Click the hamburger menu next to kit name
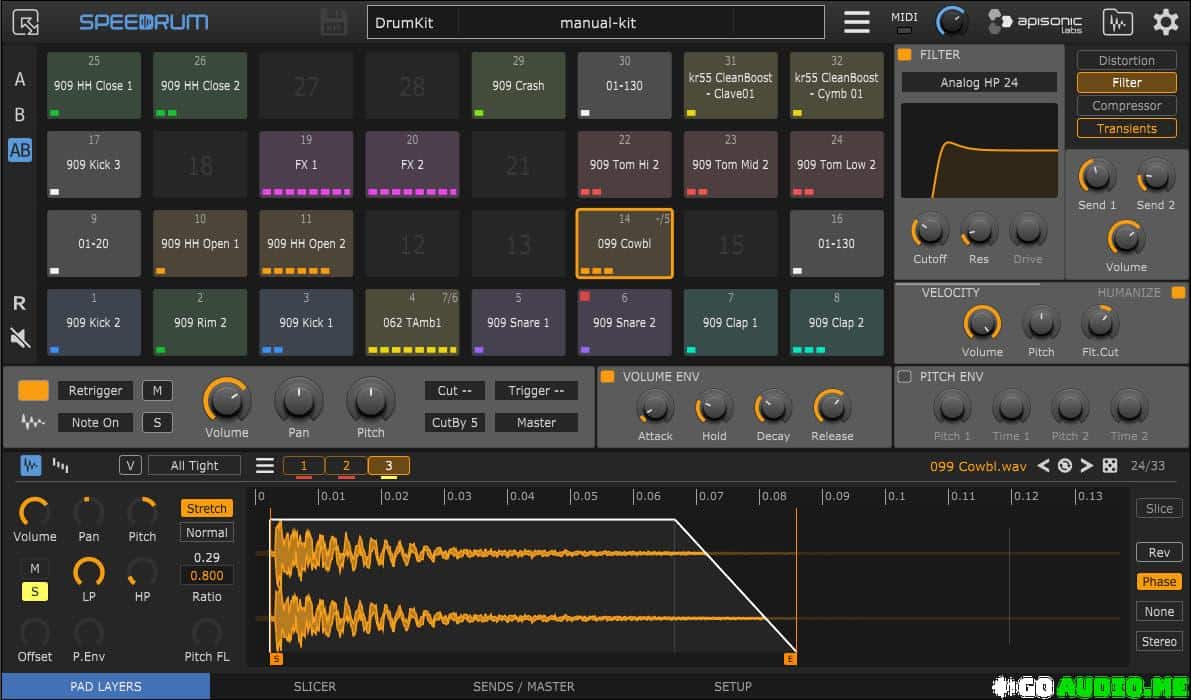The height and width of the screenshot is (700, 1191). point(856,22)
